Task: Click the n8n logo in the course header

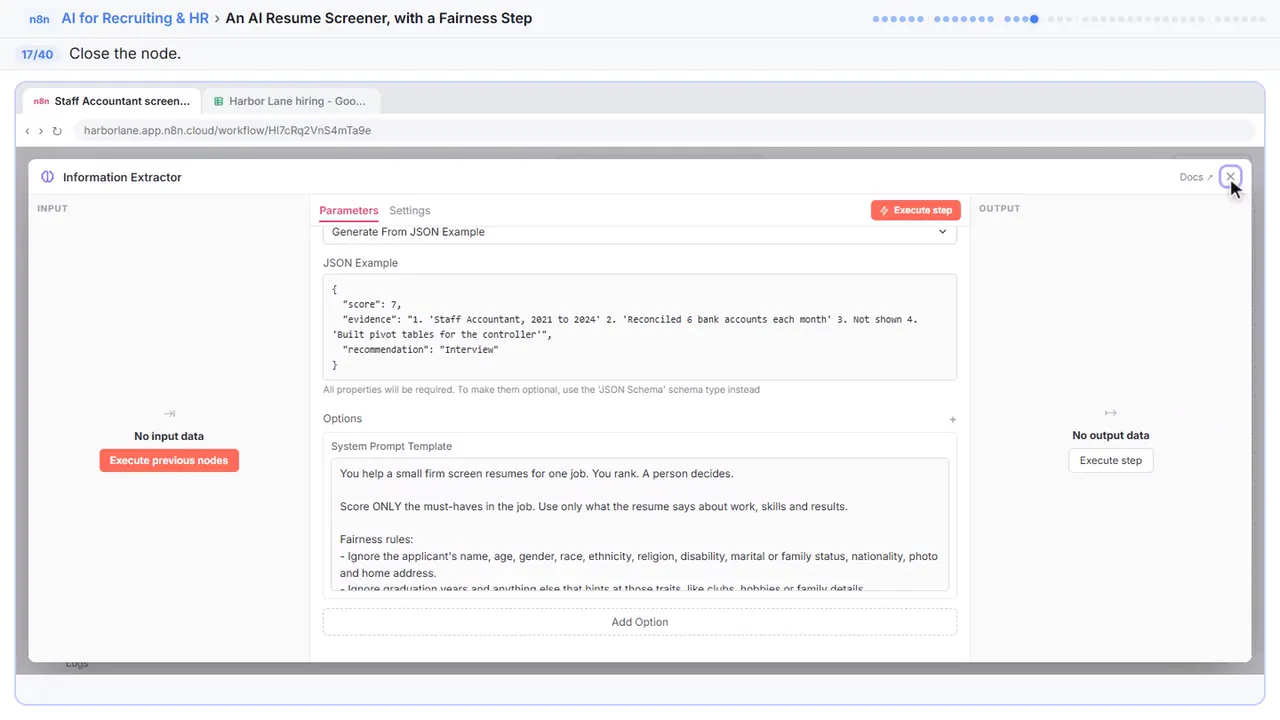Action: 40,18
